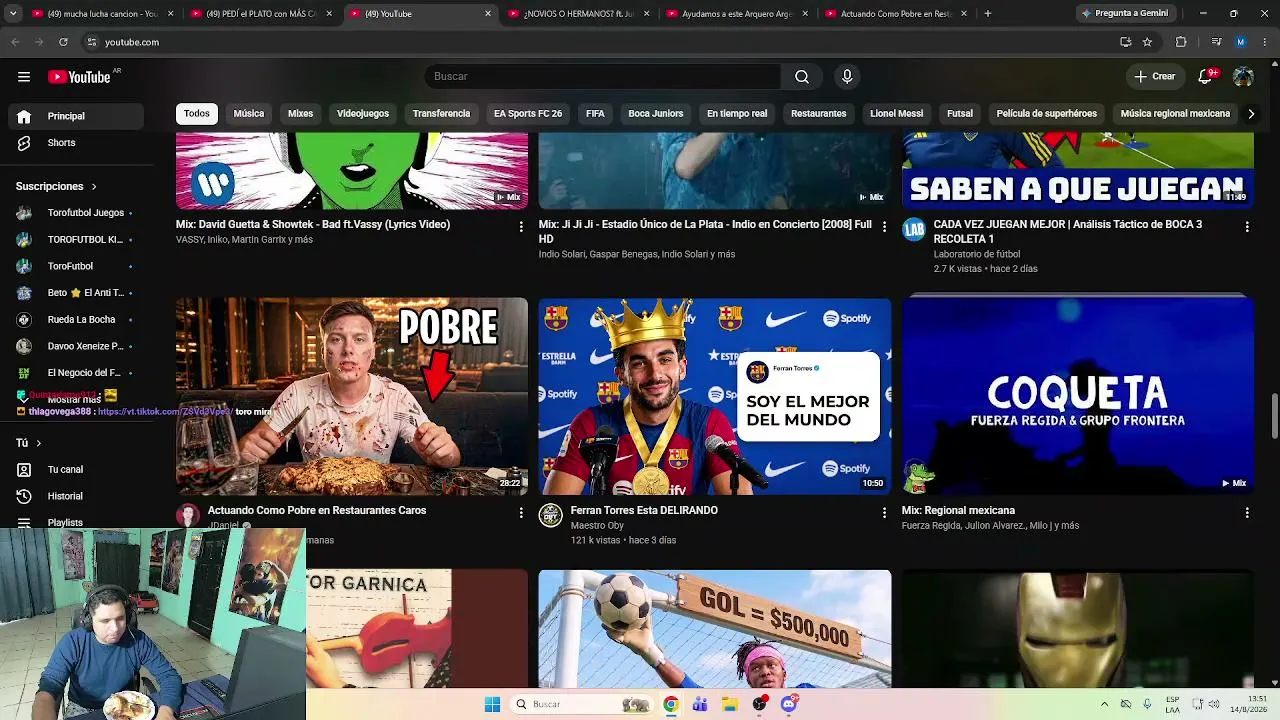
Task: Click the YouTube search magnifier button
Action: coord(801,77)
